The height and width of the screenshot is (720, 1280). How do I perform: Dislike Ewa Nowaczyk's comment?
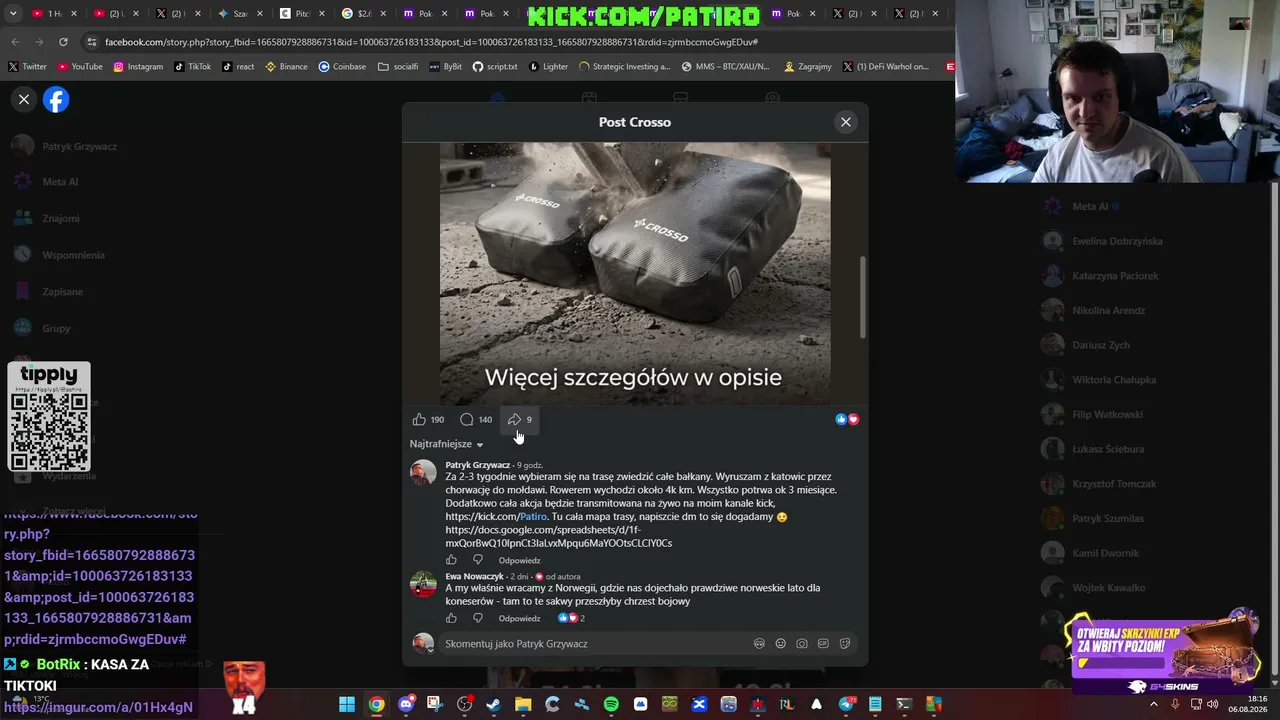[477, 618]
